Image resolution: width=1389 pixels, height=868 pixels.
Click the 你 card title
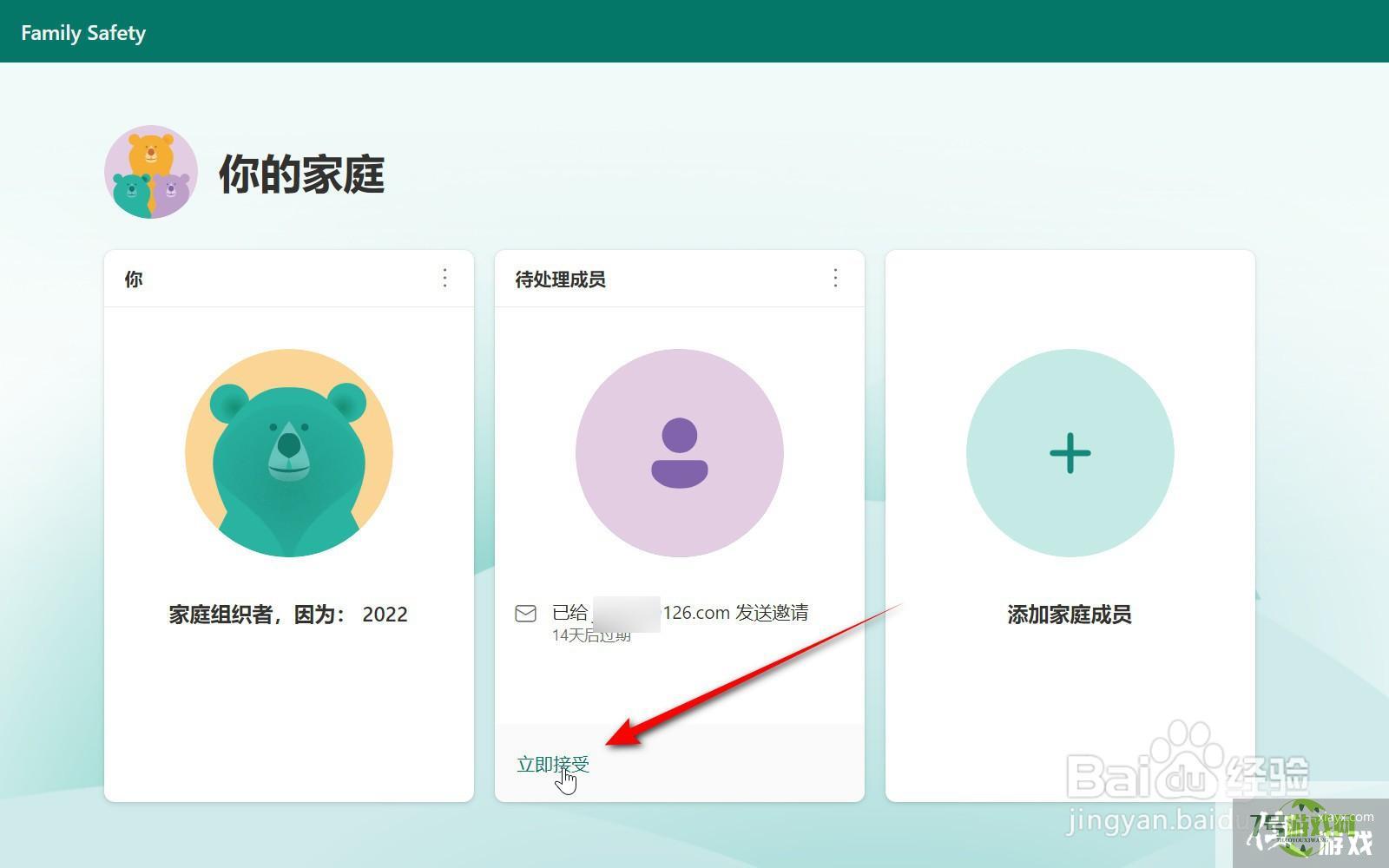point(134,279)
